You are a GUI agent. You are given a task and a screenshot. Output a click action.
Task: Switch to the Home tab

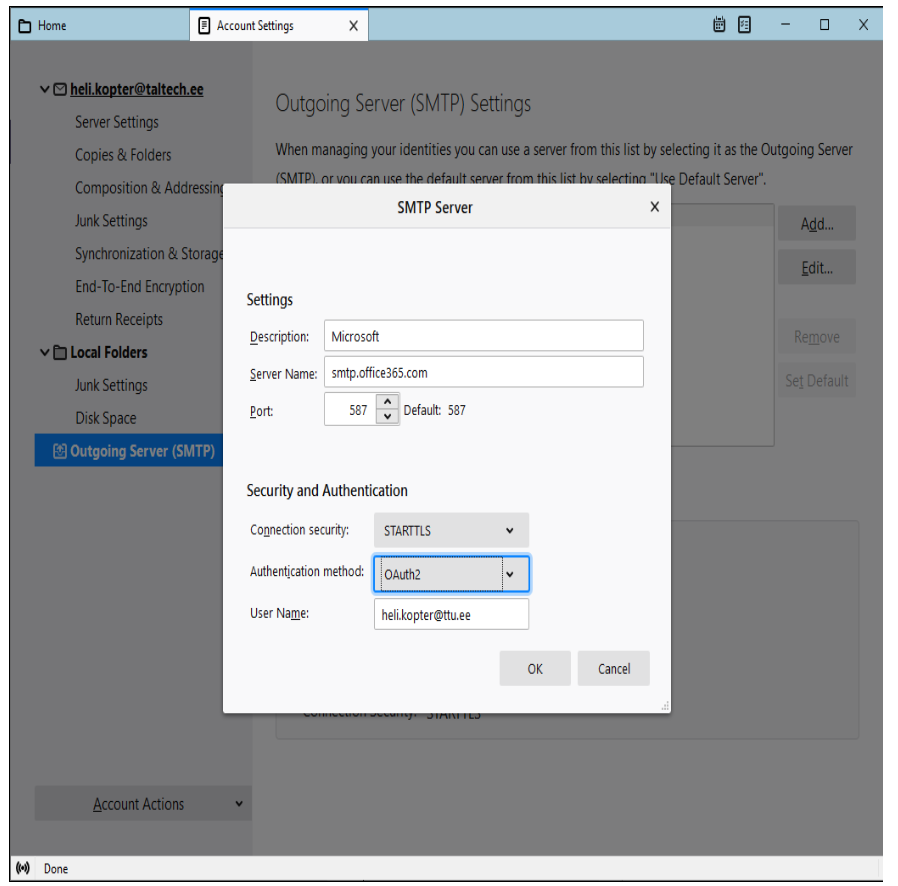point(99,26)
